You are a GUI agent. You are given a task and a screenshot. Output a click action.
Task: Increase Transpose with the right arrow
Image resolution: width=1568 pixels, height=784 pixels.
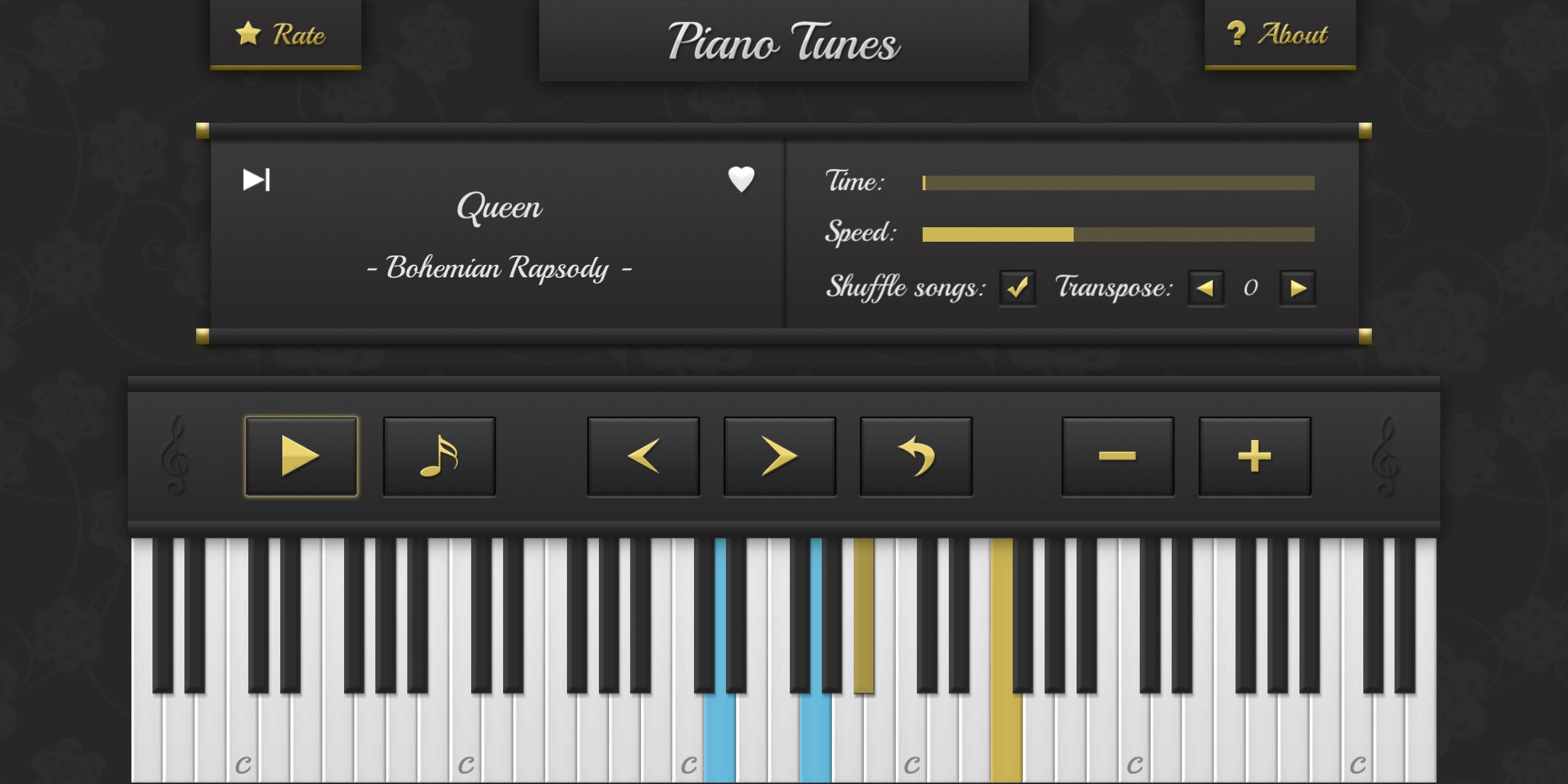pyautogui.click(x=1298, y=288)
